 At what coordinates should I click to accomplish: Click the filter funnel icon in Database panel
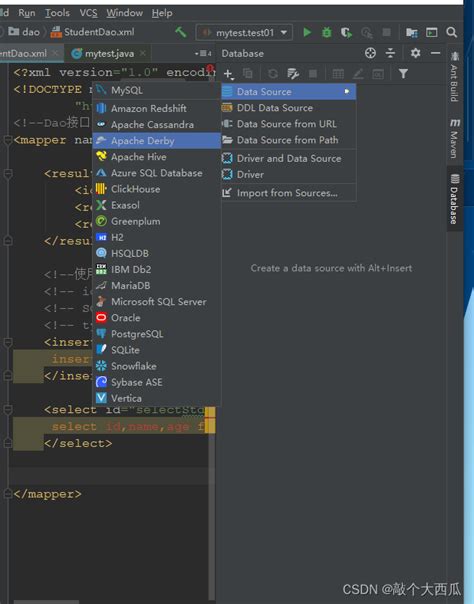(x=403, y=73)
